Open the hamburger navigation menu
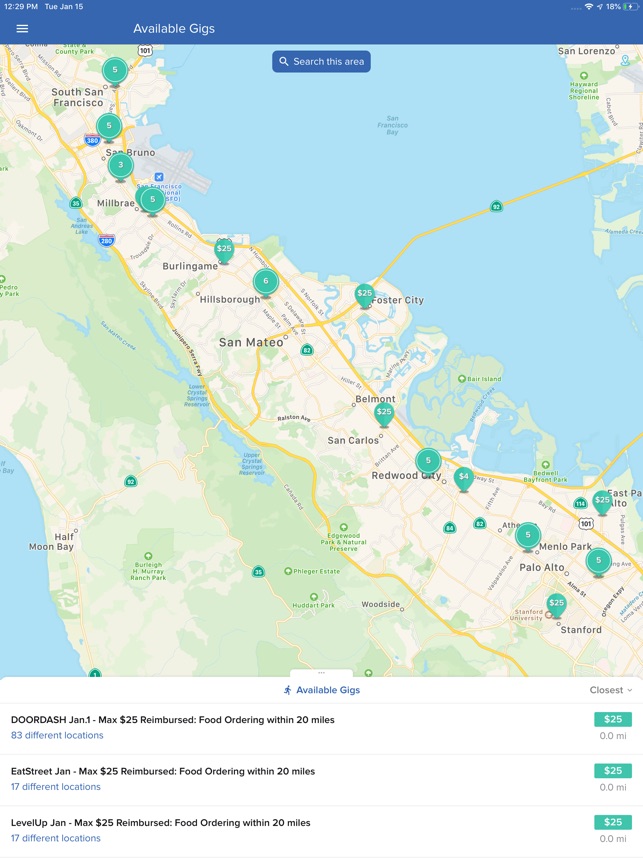Screen dimensions: 643x858 (22, 28)
